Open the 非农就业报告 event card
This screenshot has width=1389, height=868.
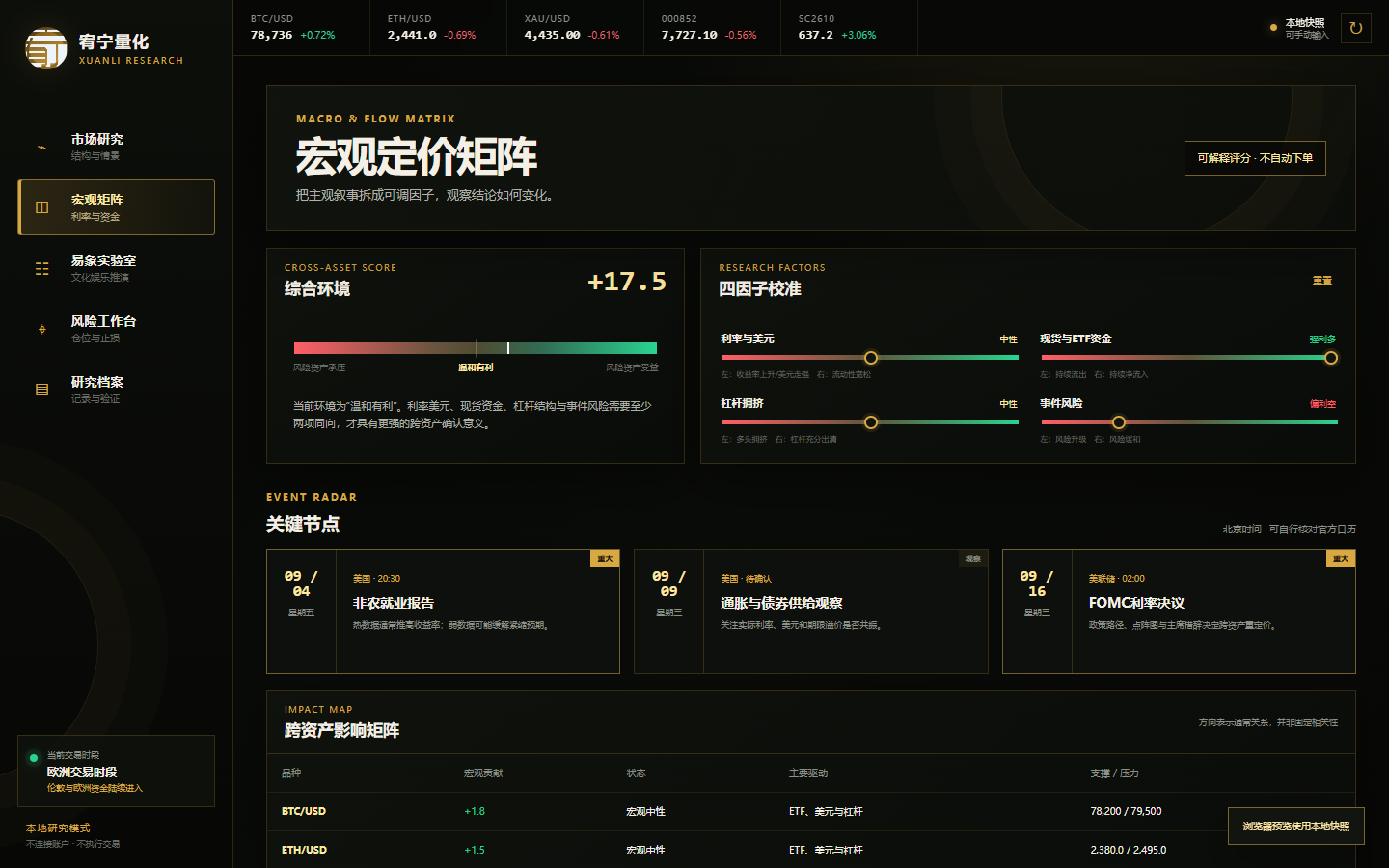(443, 611)
